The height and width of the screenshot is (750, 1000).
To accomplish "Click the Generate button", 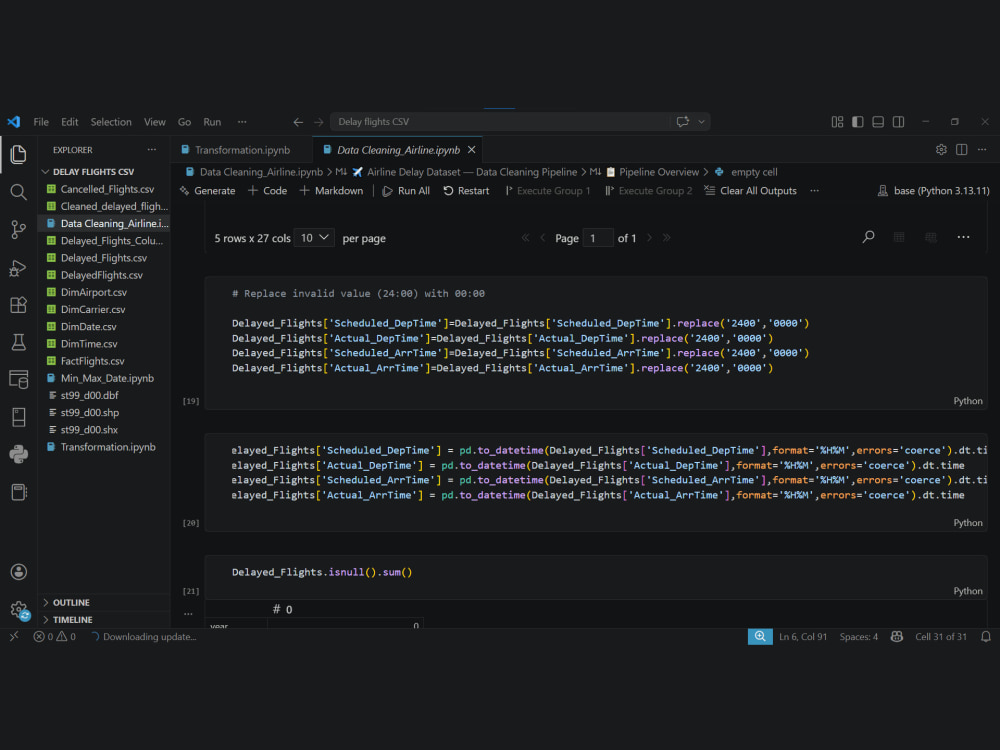I will [207, 191].
